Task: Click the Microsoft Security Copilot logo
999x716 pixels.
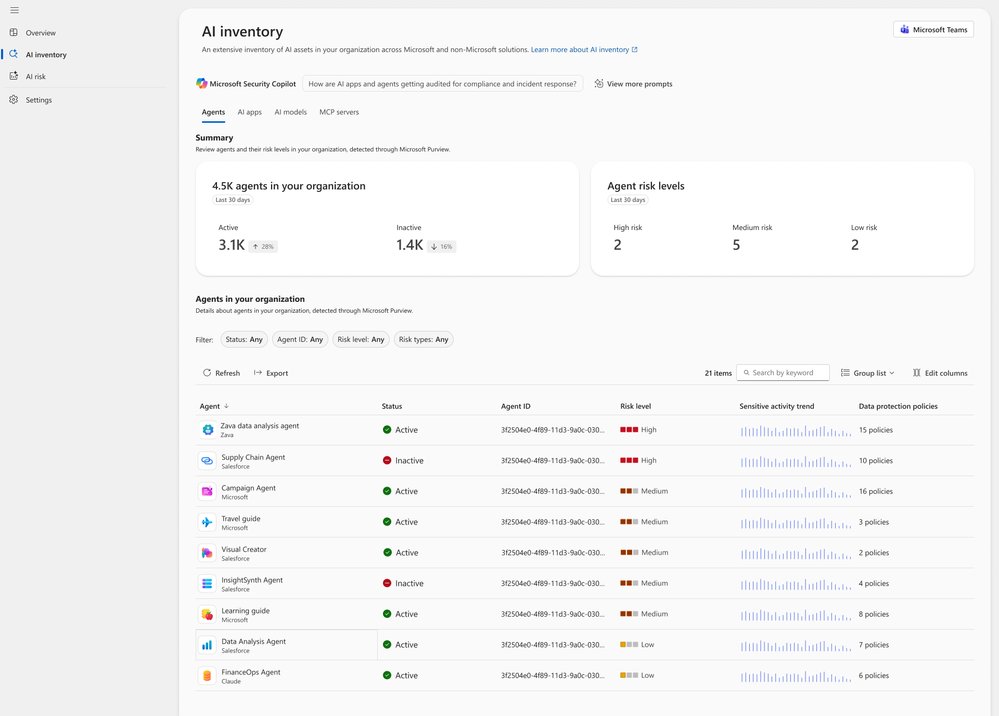Action: (x=201, y=83)
